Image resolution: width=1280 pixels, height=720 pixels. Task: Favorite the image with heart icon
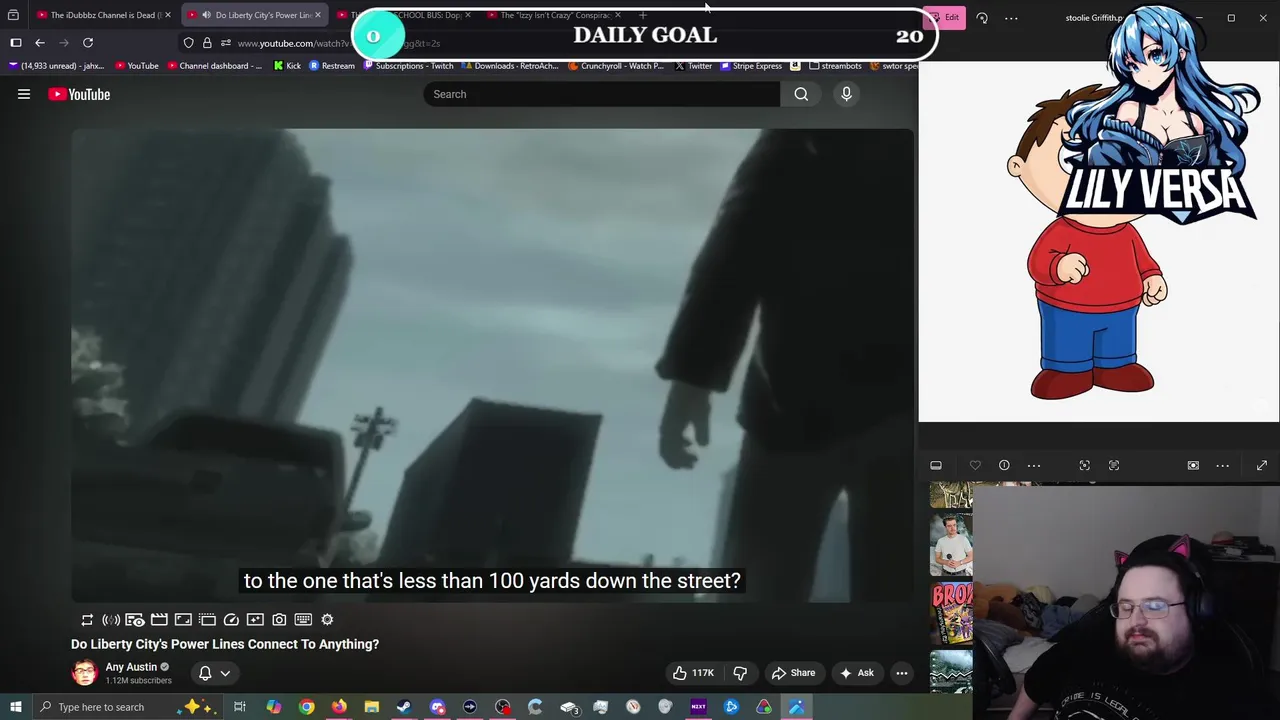[x=975, y=465]
